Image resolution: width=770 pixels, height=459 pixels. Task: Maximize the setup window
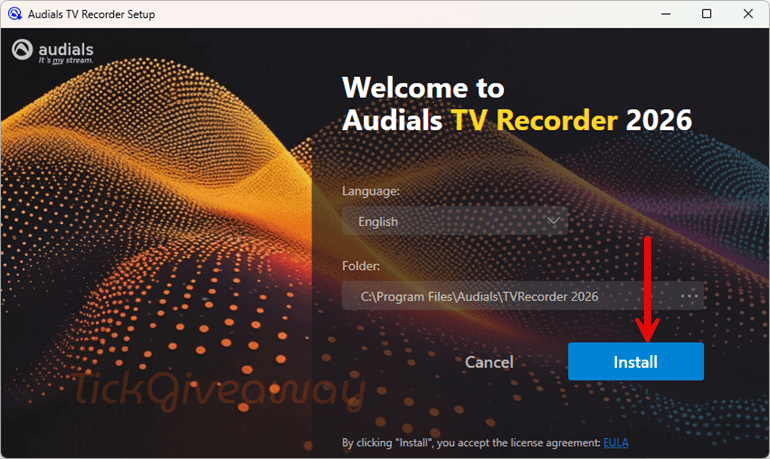(x=706, y=14)
